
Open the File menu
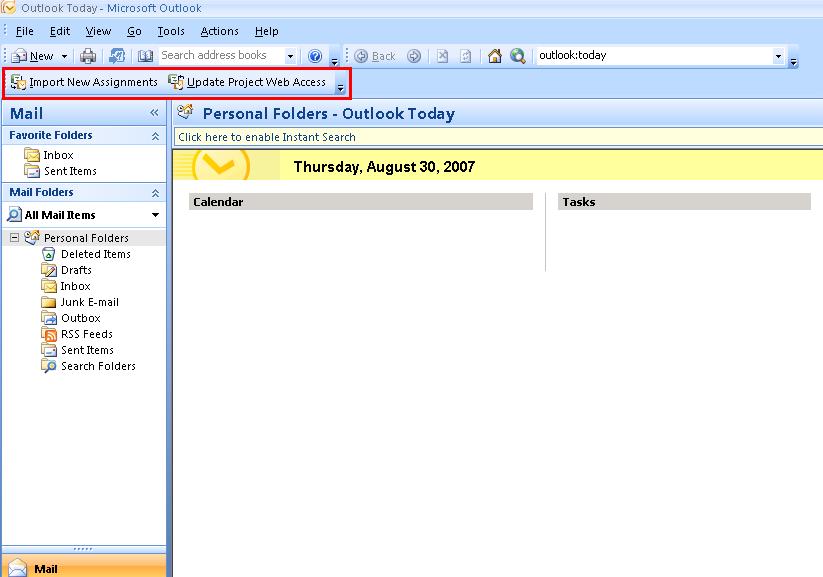coord(25,32)
